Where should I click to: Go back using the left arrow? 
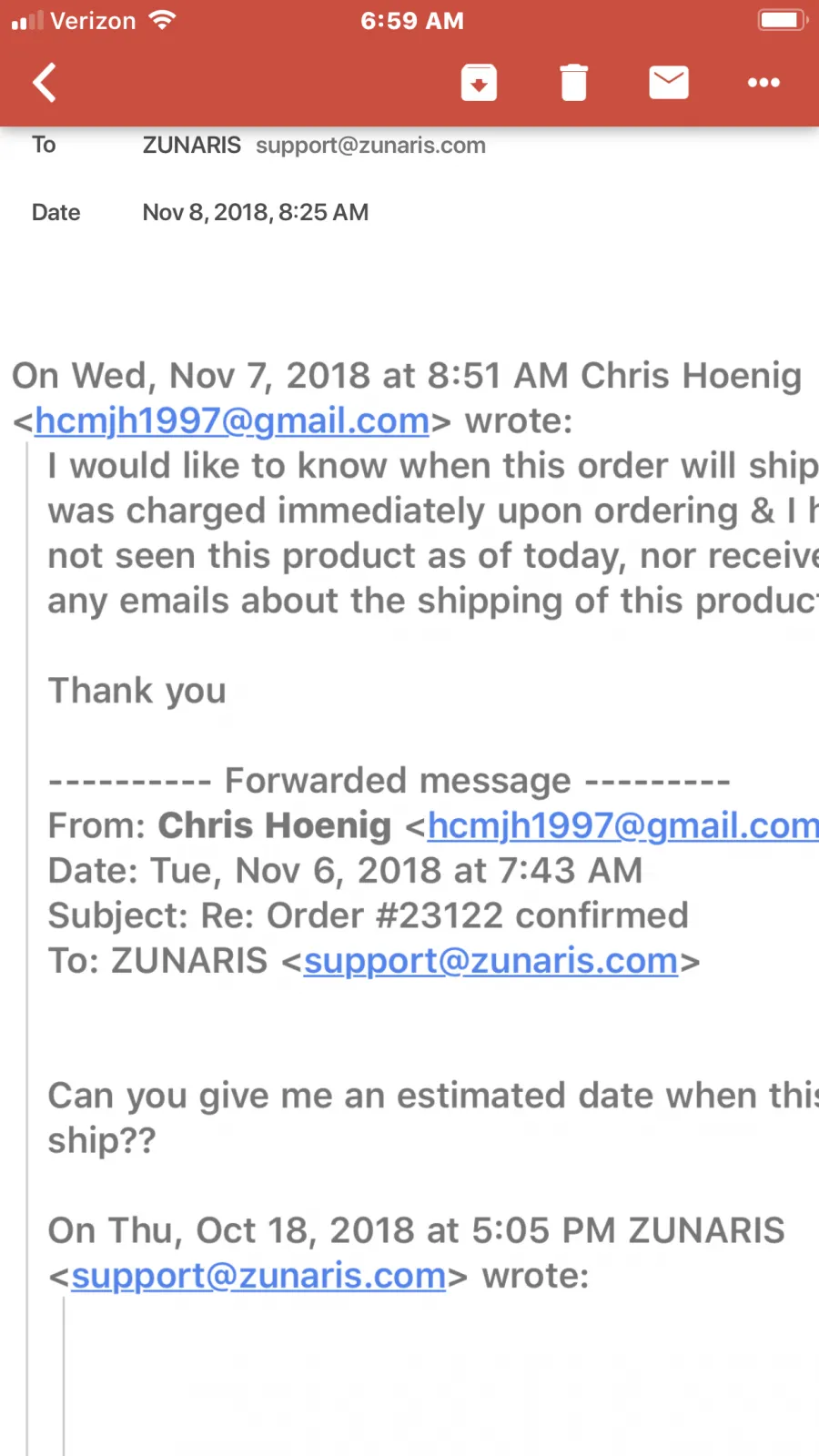pyautogui.click(x=45, y=83)
